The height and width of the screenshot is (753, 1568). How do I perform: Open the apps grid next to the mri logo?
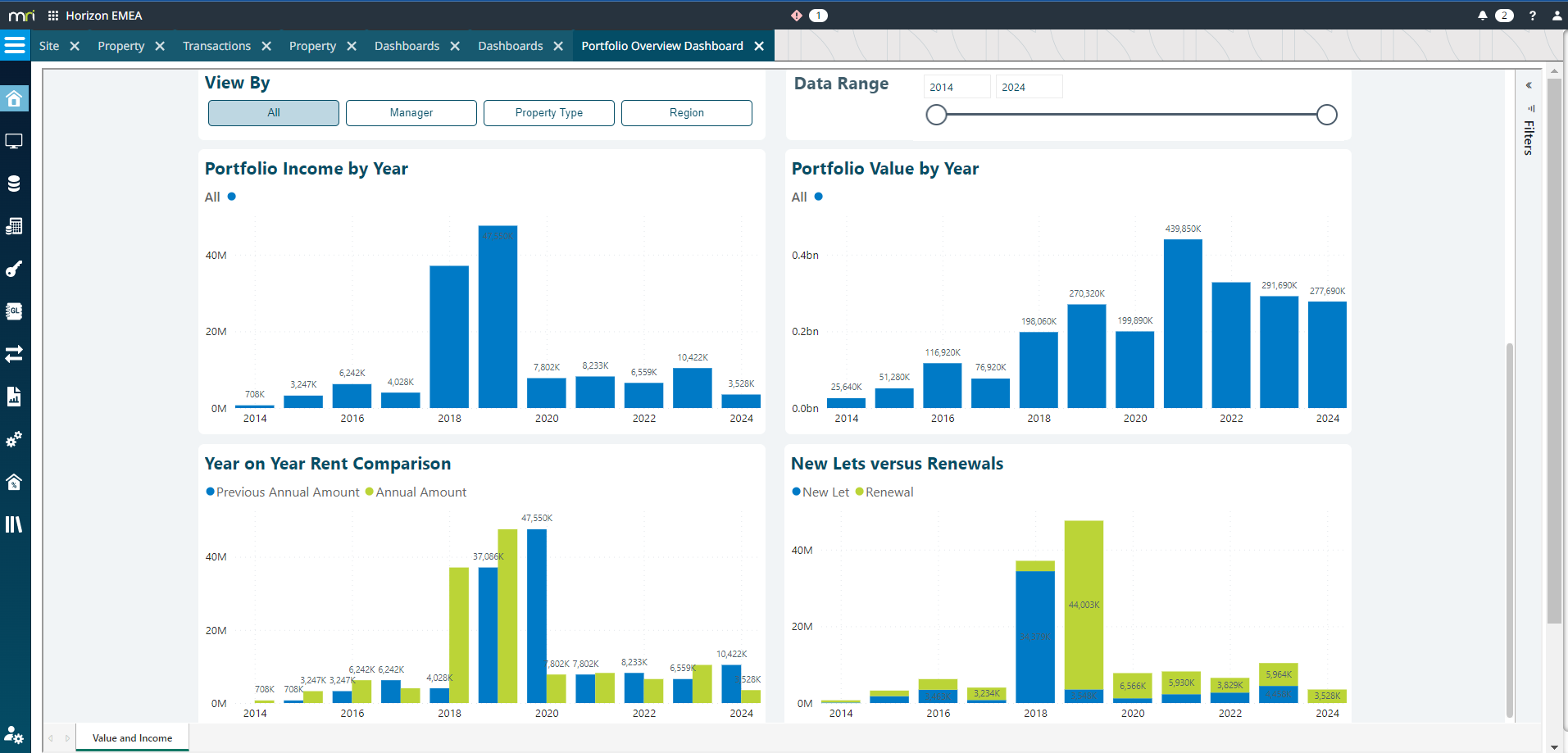(52, 15)
